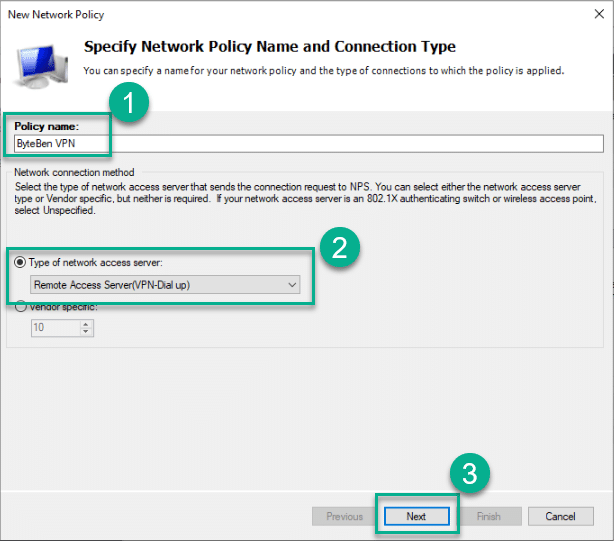The image size is (614, 541).
Task: Increase the vendor specific value with up arrow
Action: pos(86,324)
